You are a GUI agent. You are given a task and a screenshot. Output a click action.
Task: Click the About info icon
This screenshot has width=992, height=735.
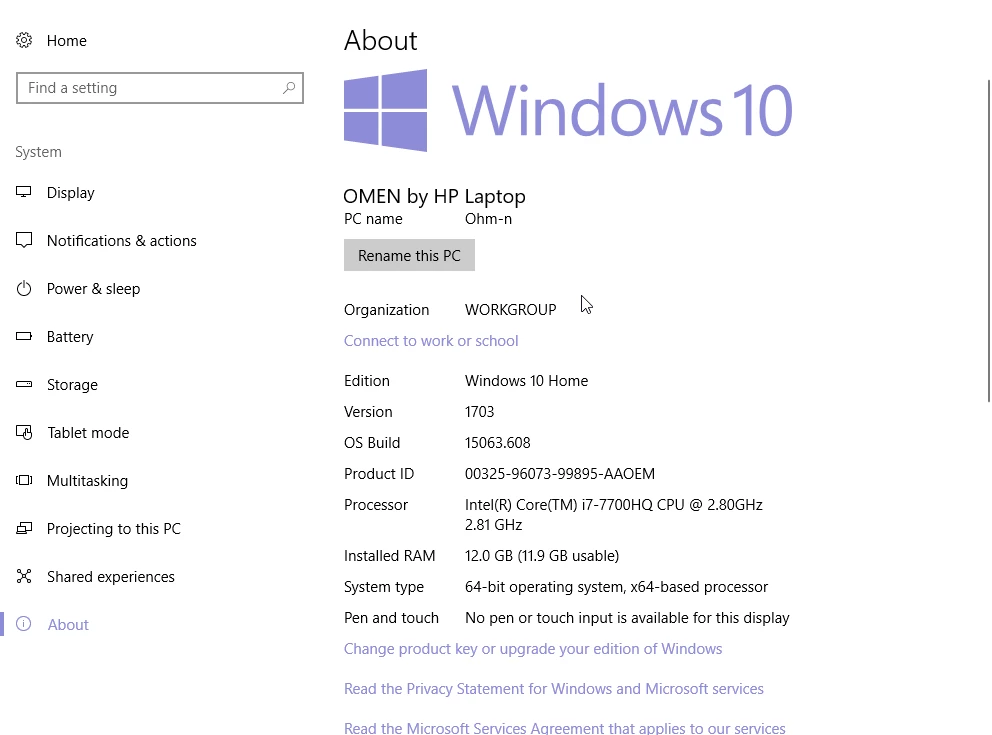24,624
